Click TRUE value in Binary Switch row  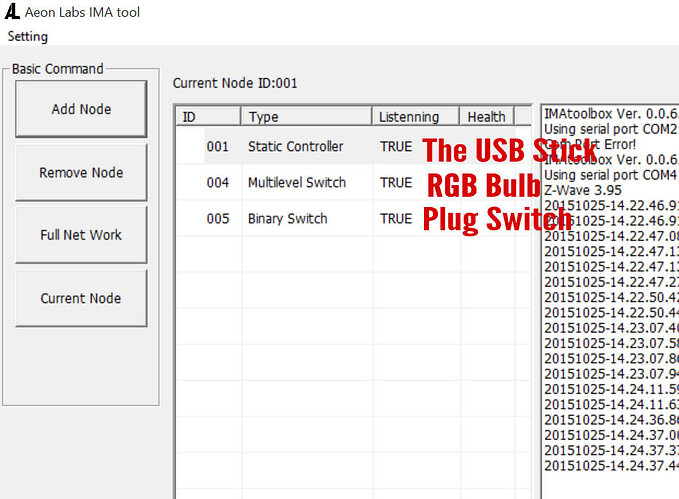[x=396, y=218]
